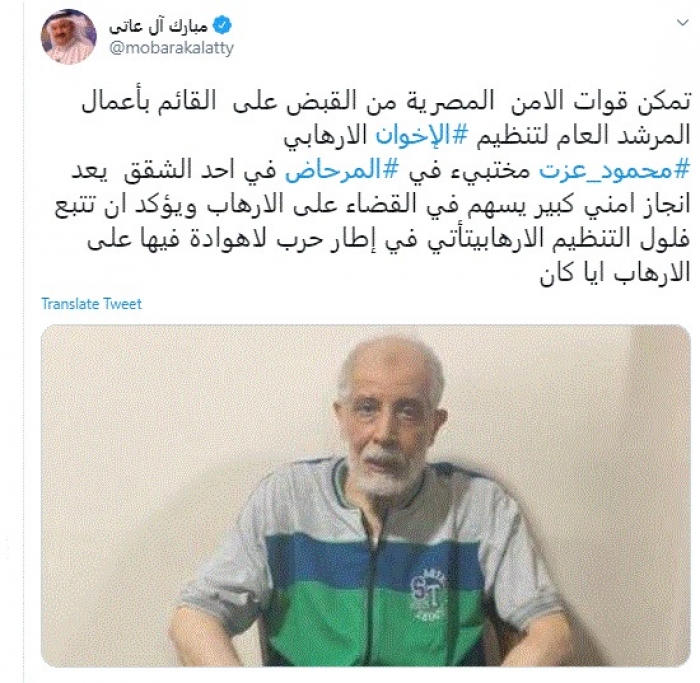This screenshot has width=700, height=683.
Task: Click the author's profile avatar picture
Action: click(x=69, y=37)
